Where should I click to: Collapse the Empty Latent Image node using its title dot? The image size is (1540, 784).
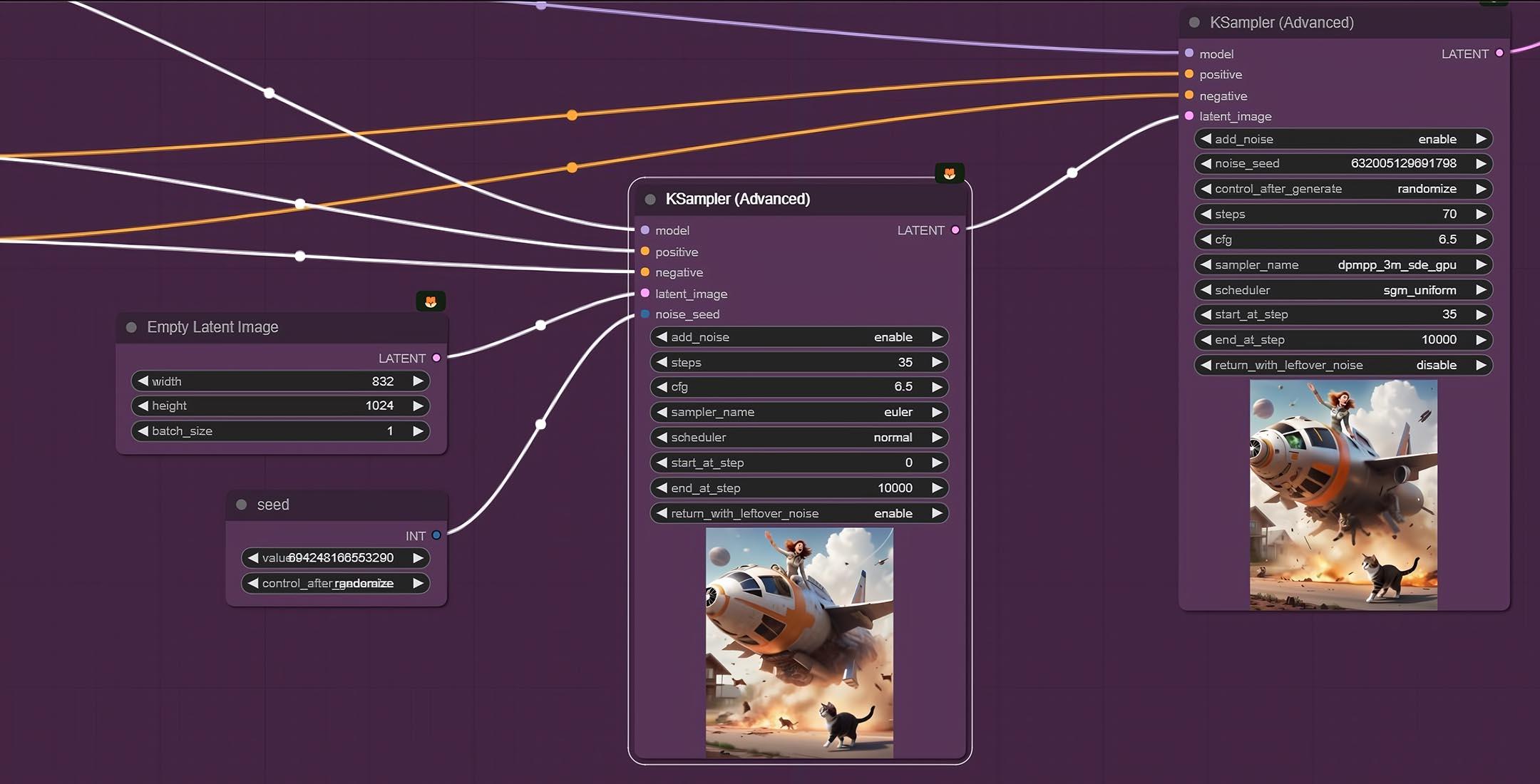(131, 327)
